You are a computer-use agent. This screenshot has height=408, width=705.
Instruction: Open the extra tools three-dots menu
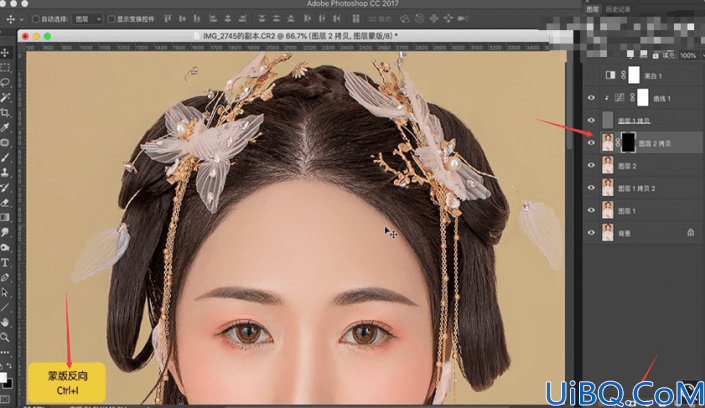5,352
